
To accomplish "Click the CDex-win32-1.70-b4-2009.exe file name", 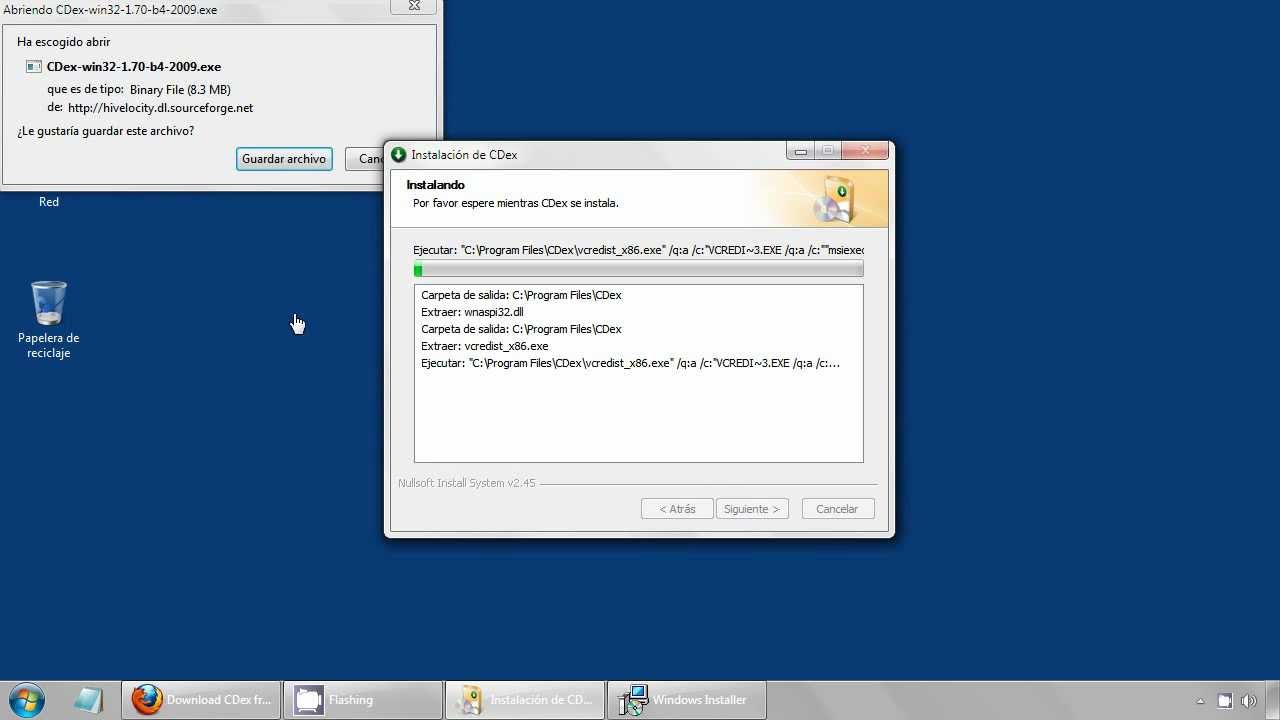I will [134, 67].
